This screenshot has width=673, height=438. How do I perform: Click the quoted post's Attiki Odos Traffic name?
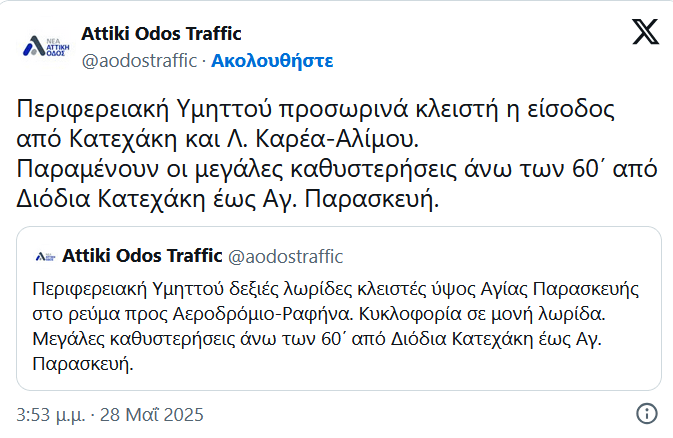(142, 256)
